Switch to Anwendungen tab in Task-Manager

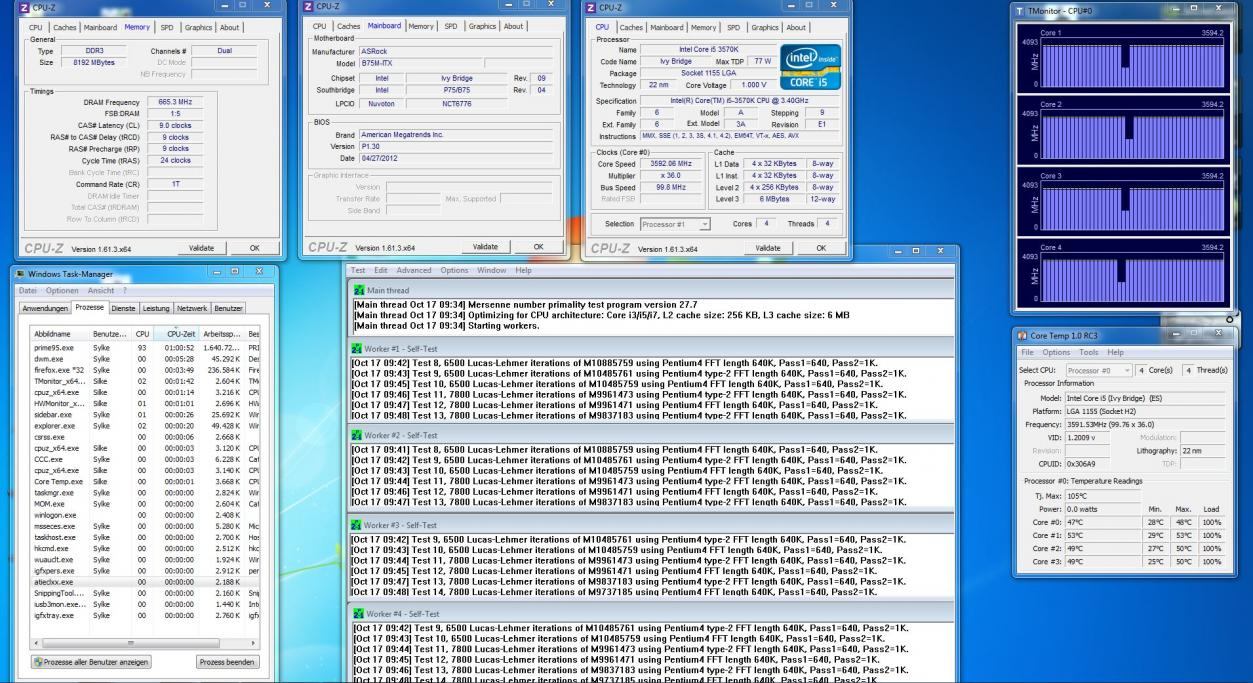[46, 308]
